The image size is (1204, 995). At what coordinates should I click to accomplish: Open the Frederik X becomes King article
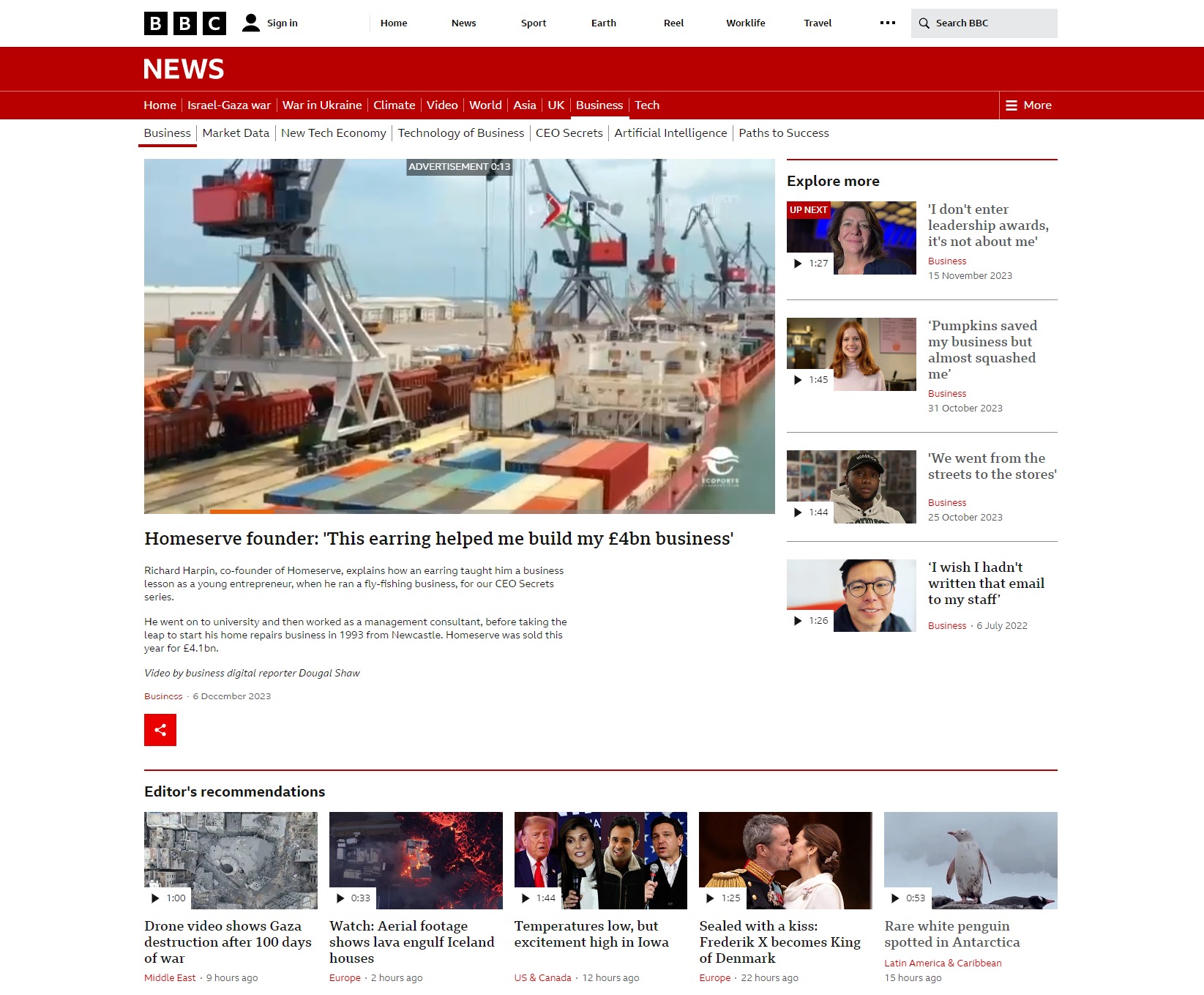tap(779, 942)
